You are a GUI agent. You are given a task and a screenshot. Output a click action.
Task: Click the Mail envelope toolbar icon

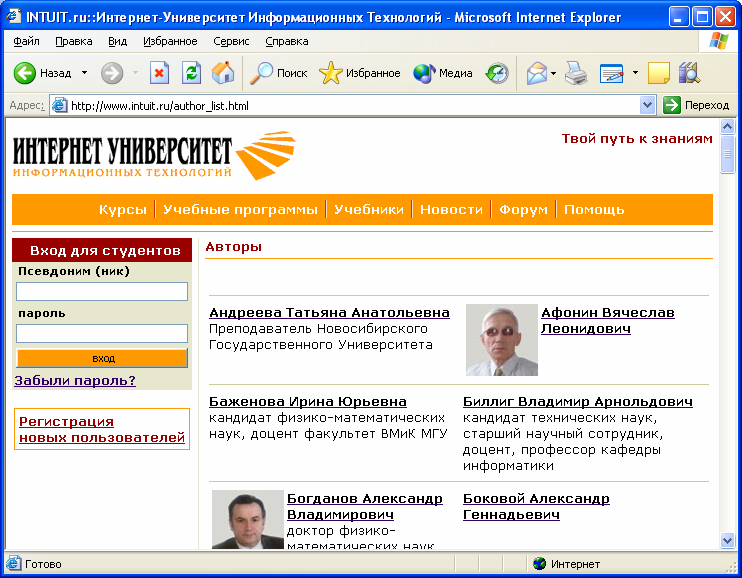pyautogui.click(x=537, y=73)
